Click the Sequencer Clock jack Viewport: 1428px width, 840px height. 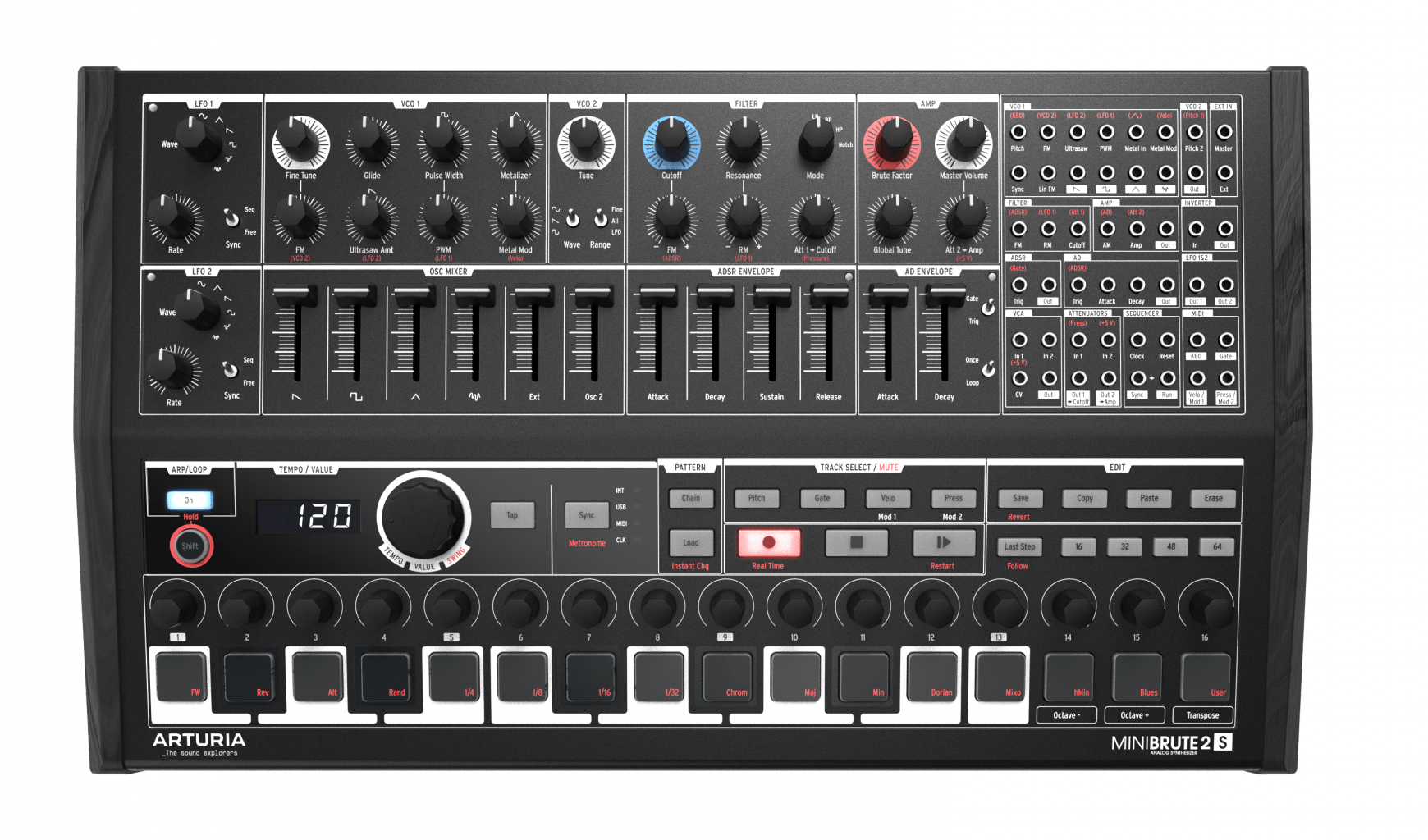[1137, 340]
